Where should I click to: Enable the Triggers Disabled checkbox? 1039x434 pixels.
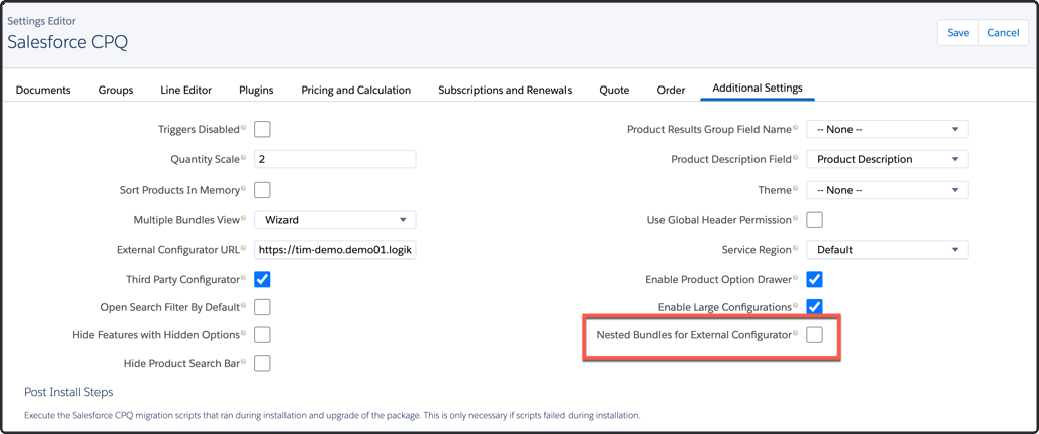pyautogui.click(x=262, y=129)
